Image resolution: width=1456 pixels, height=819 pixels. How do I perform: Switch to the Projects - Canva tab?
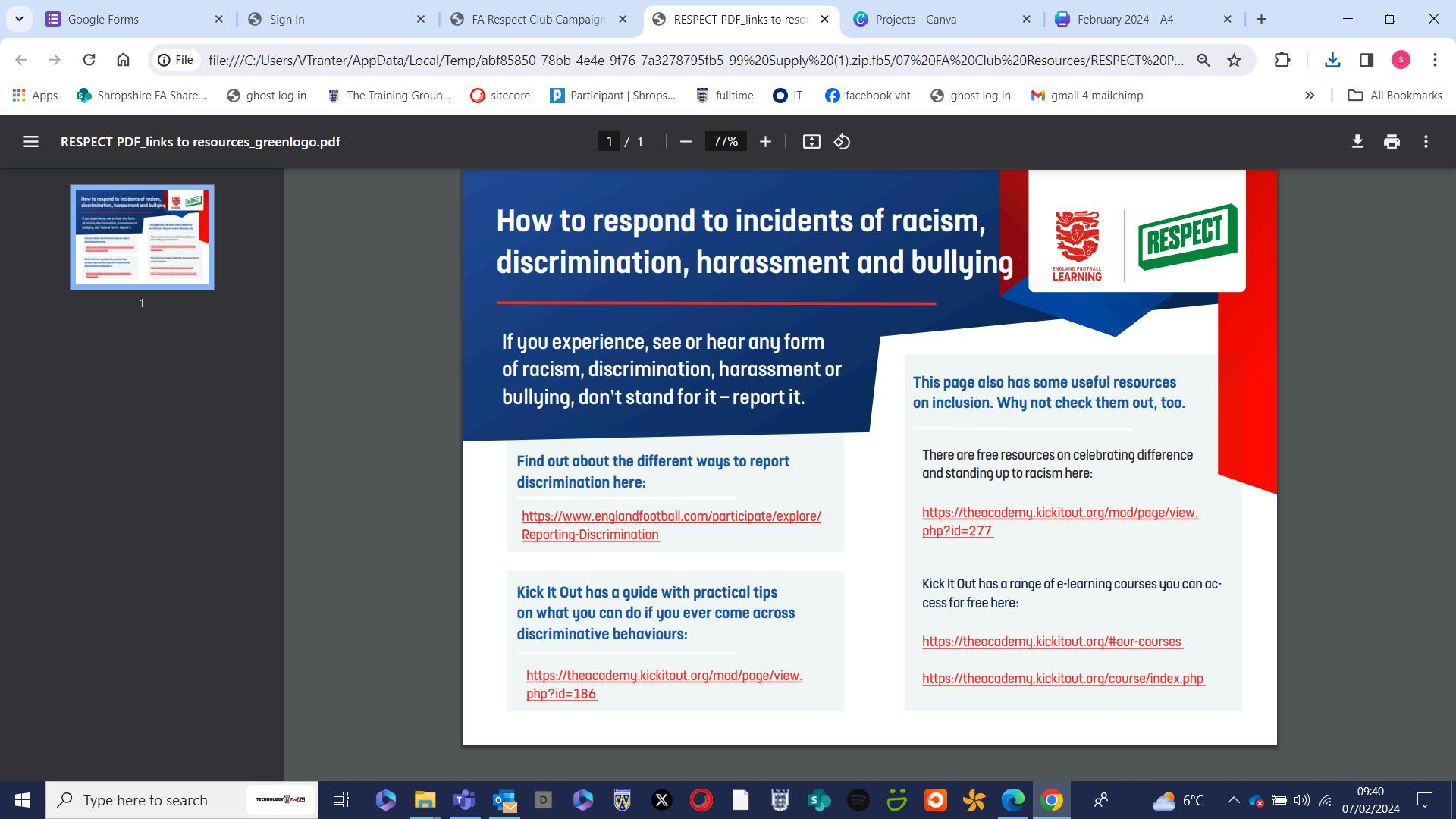(x=915, y=20)
